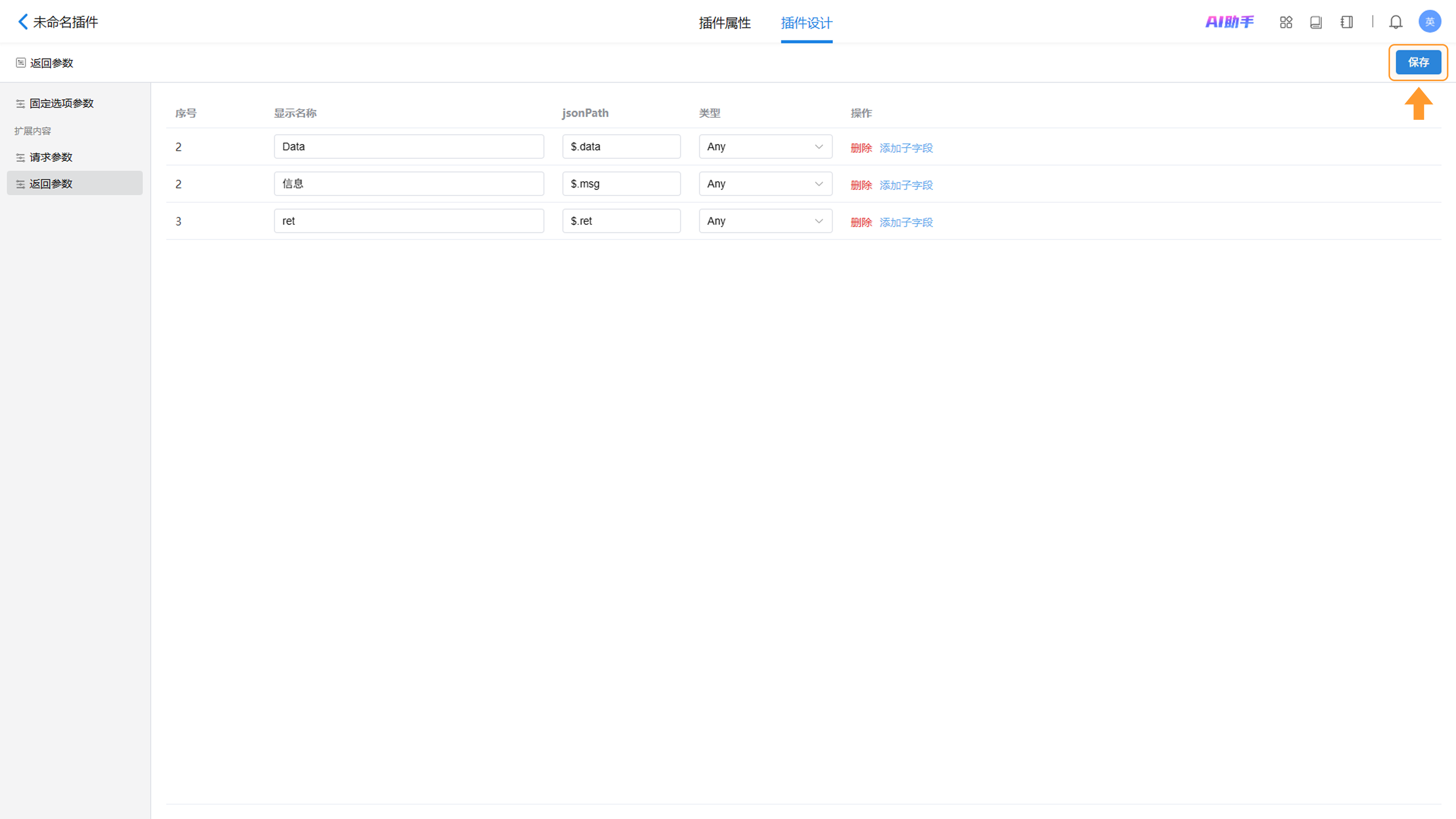The height and width of the screenshot is (819, 1456).
Task: Open the AI助手 assistant
Action: 1229,22
